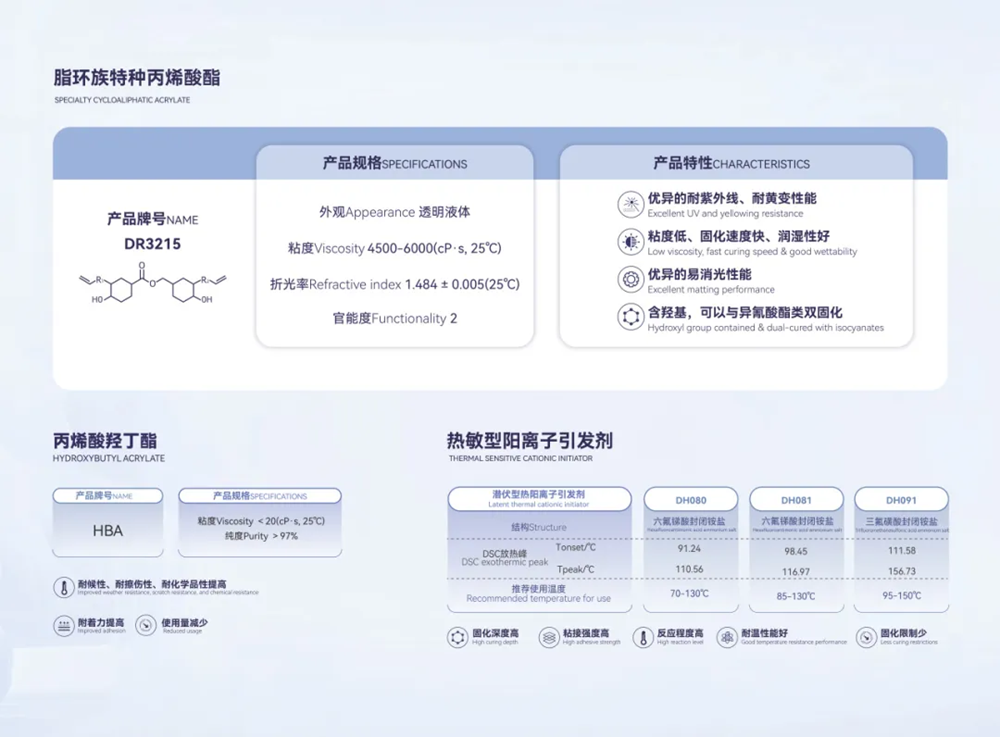The width and height of the screenshot is (1000, 737).
Task: Click the HBA product name box
Action: coord(107,531)
